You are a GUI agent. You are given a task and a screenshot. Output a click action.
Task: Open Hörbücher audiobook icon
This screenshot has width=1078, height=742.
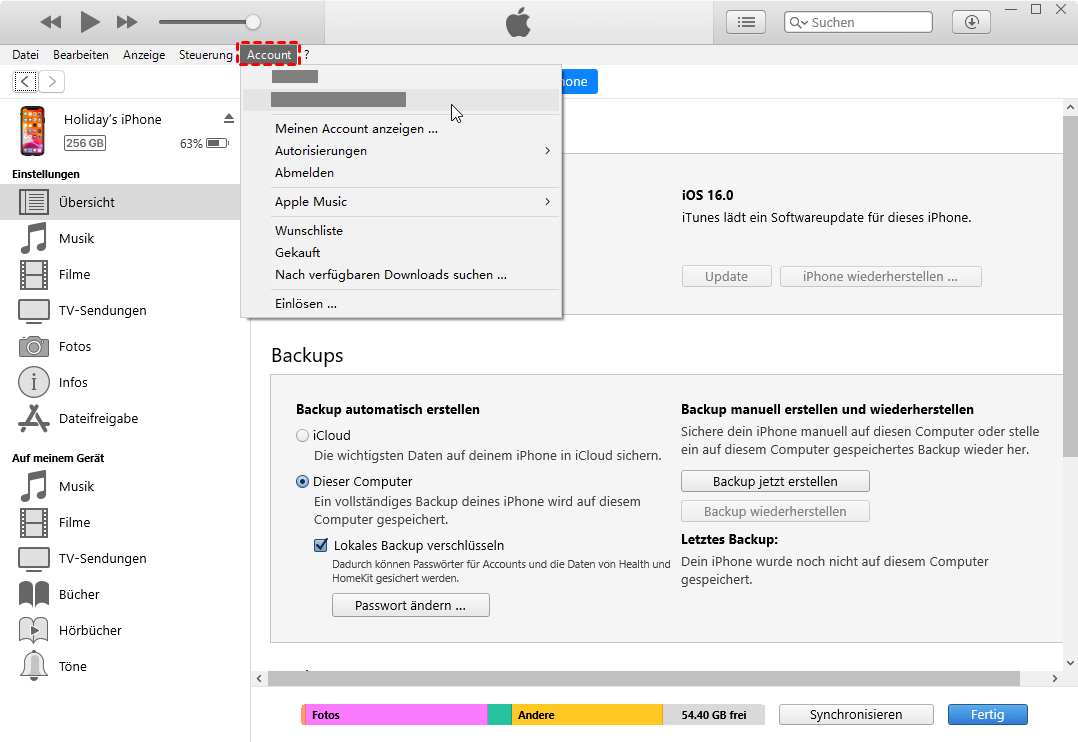pos(34,630)
